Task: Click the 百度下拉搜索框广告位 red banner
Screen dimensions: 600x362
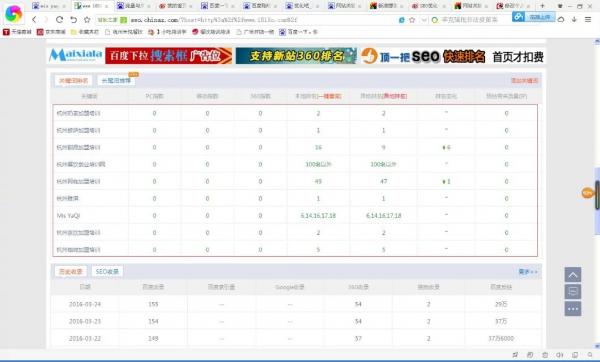Action: click(168, 56)
